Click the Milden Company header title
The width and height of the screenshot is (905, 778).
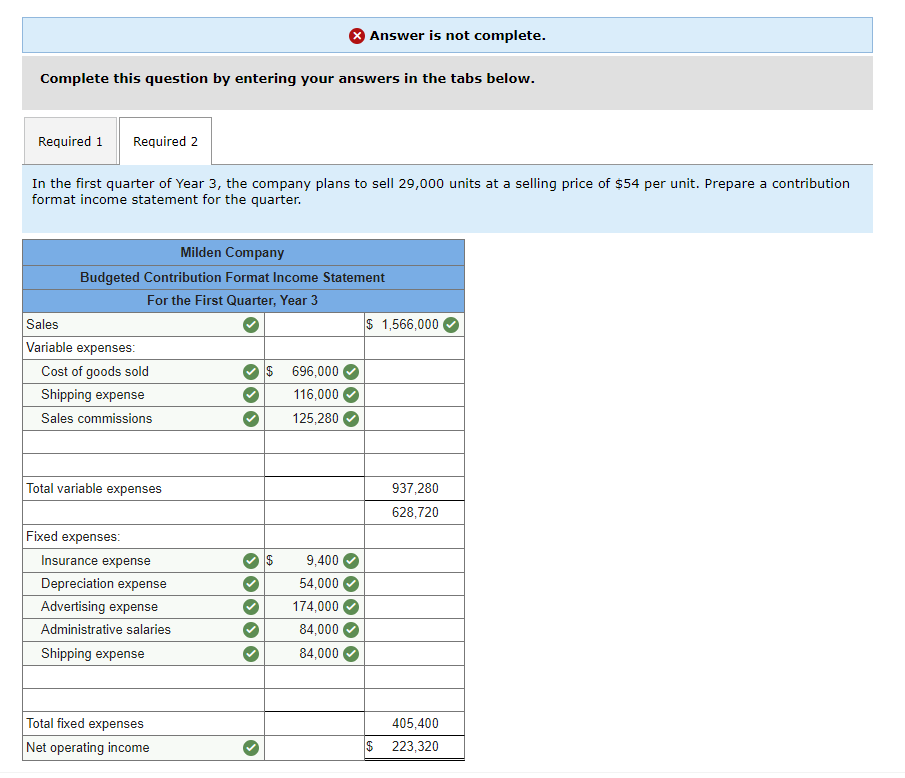coord(232,253)
